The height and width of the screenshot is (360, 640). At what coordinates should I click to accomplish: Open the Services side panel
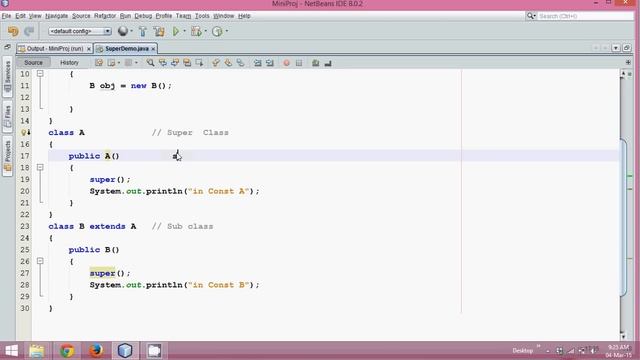[x=7, y=77]
